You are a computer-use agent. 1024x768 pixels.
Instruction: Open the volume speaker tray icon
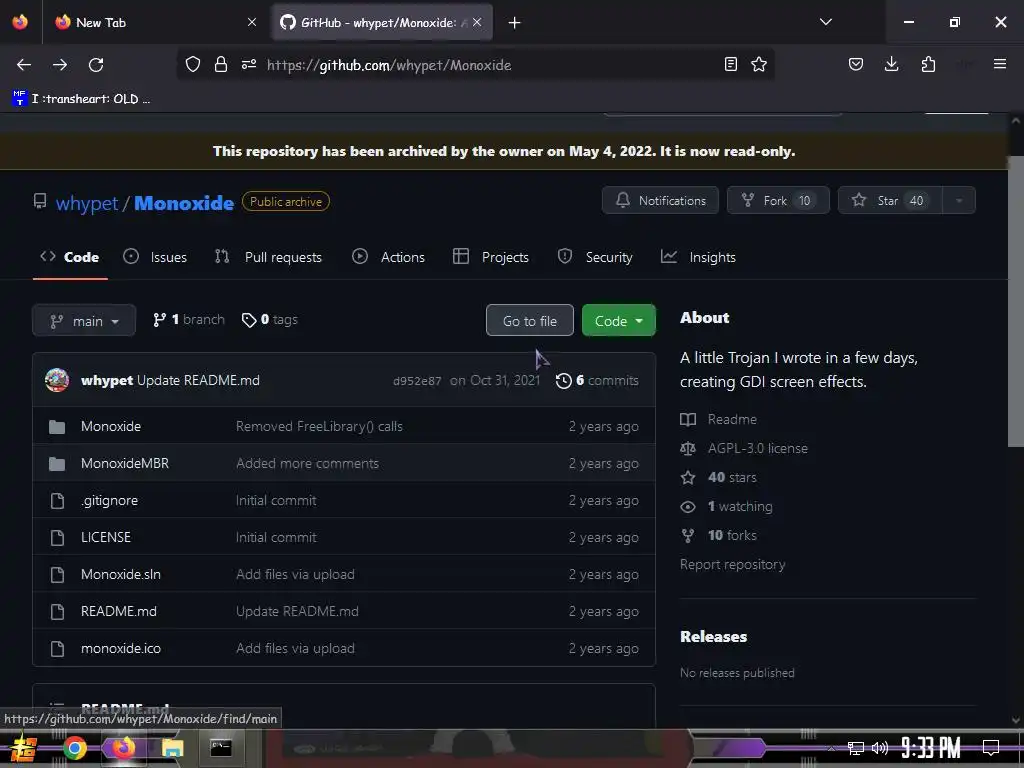coord(880,748)
